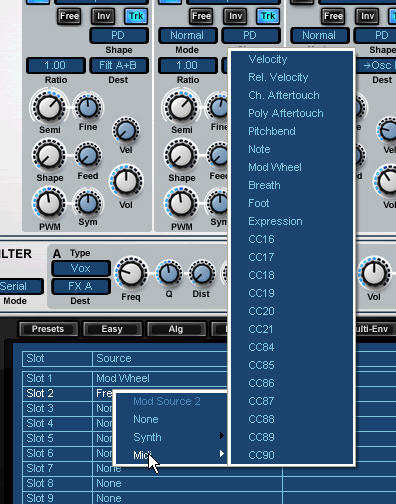Screen dimensions: 396x504
Task: Open the middle oscillator PD shape dropdown
Action: (x=251, y=36)
